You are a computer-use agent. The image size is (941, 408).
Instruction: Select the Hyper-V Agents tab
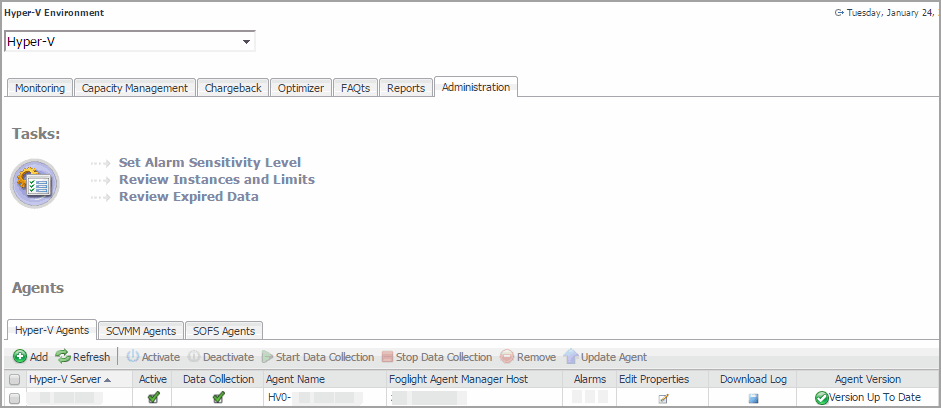(52, 330)
